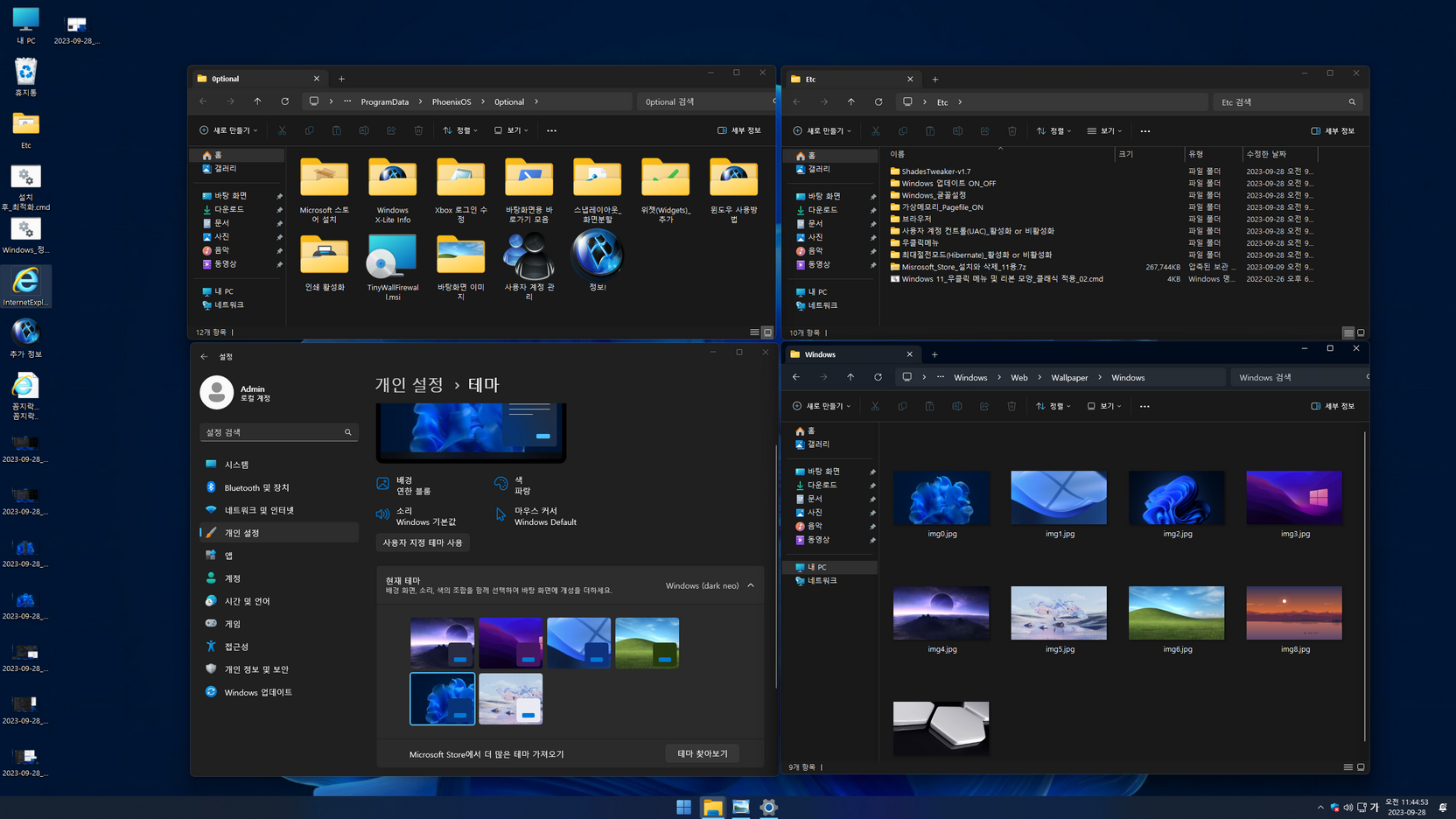Image resolution: width=1456 pixels, height=819 pixels.
Task: Open the 인쇄 활성화 folder
Action: [x=324, y=262]
